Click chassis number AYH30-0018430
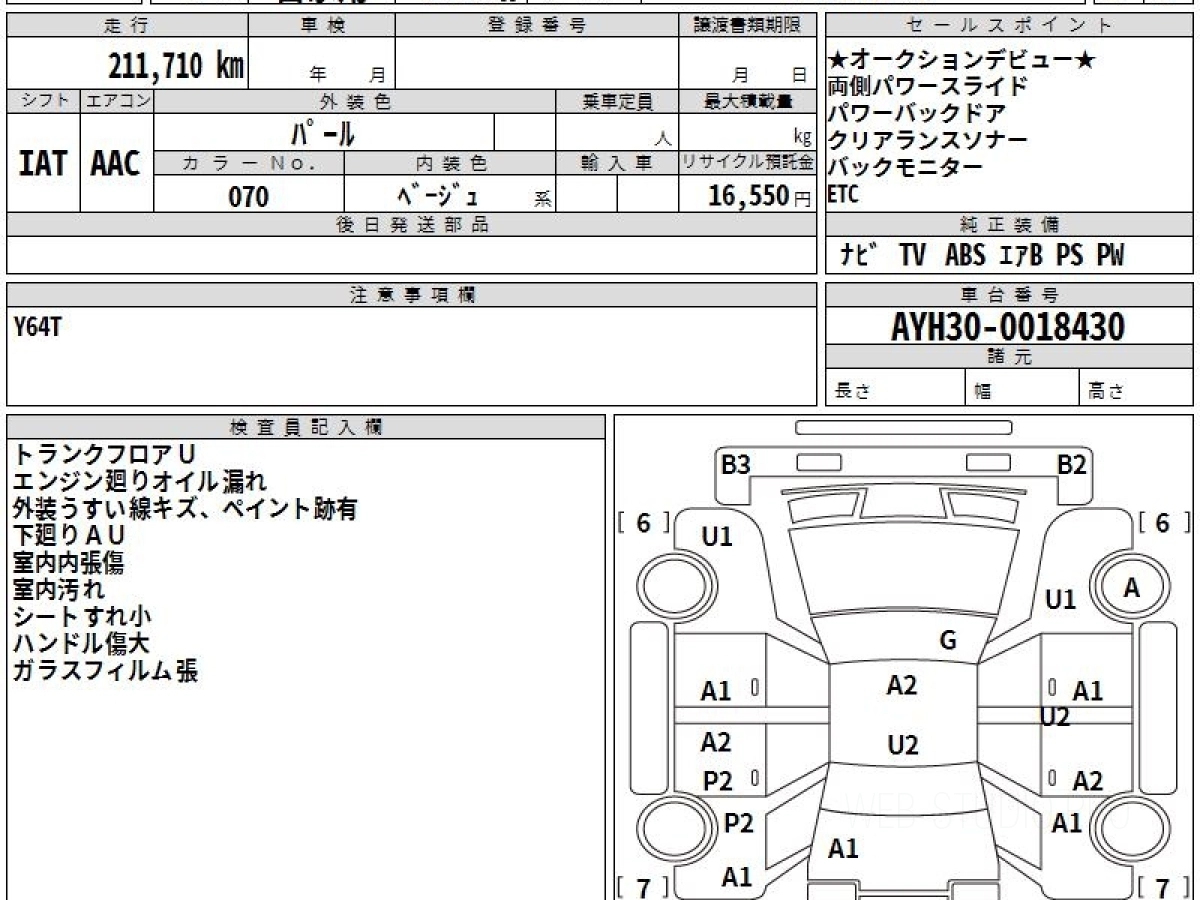The image size is (1200, 900). click(1008, 327)
